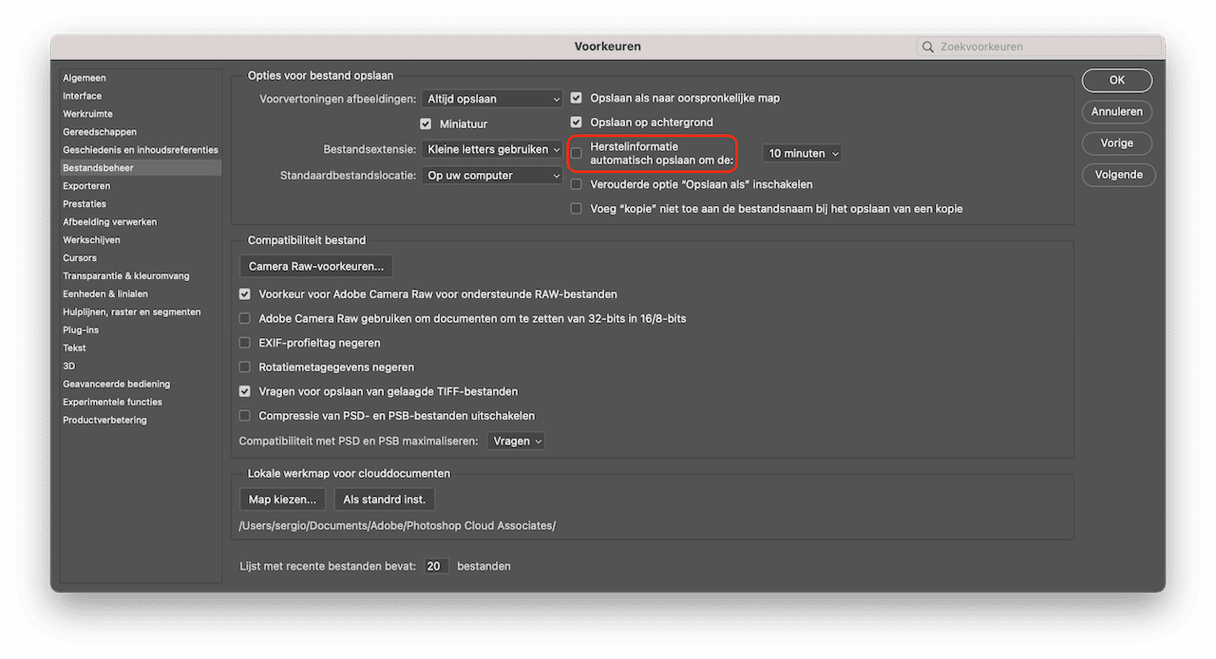Edit the recent files count field
The height and width of the screenshot is (659, 1216).
click(435, 566)
